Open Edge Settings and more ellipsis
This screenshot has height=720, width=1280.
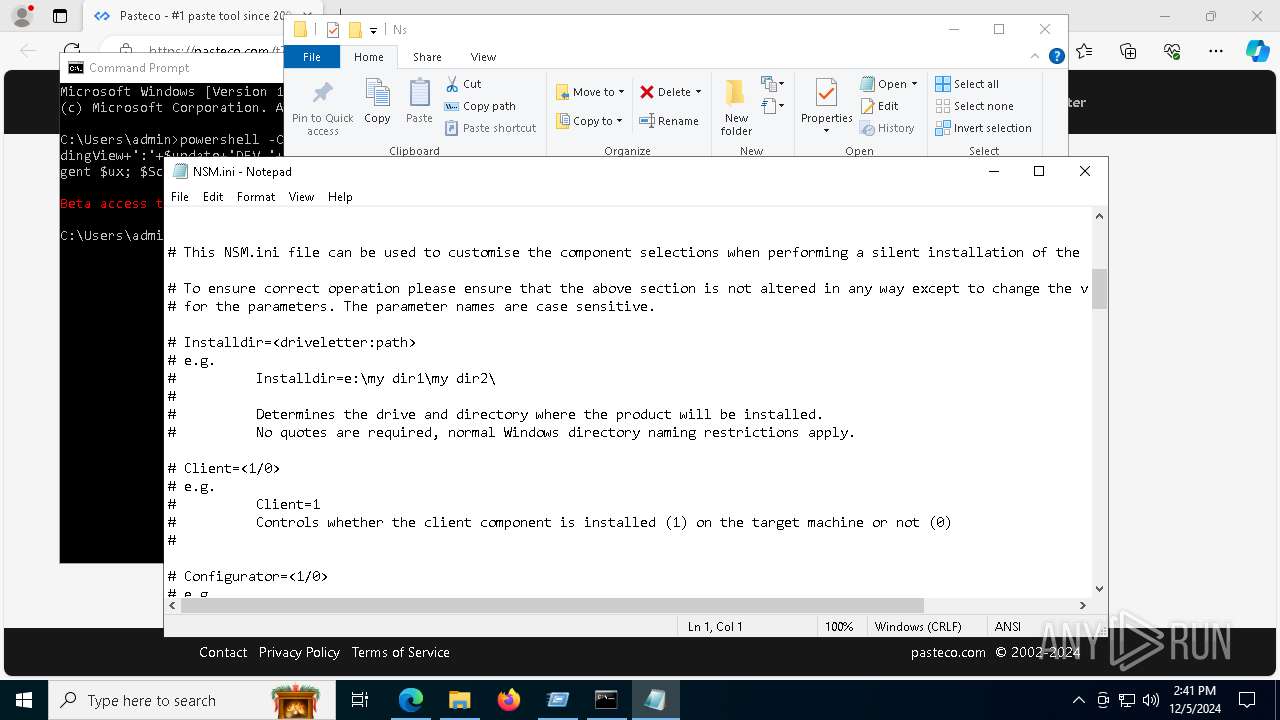click(x=1216, y=51)
